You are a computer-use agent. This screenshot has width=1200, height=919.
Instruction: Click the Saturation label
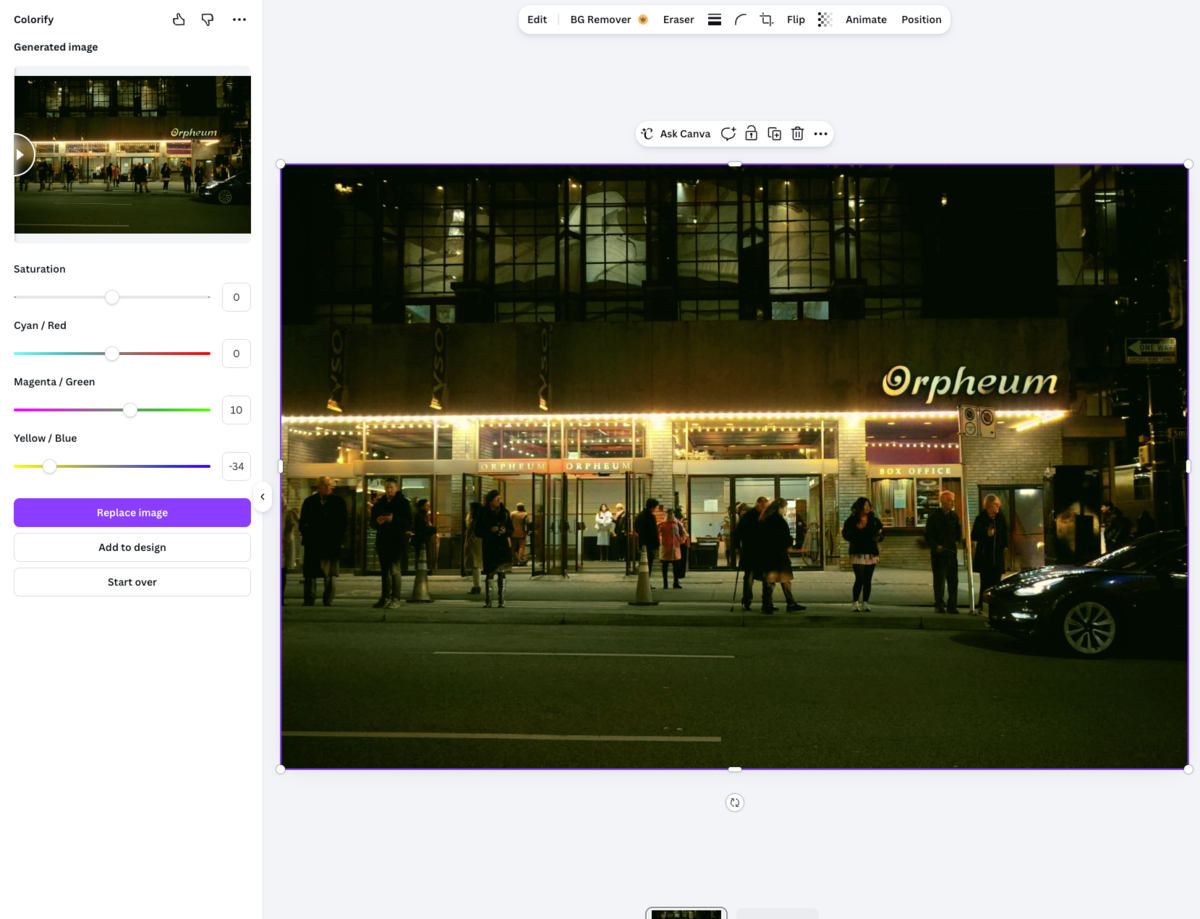point(40,269)
